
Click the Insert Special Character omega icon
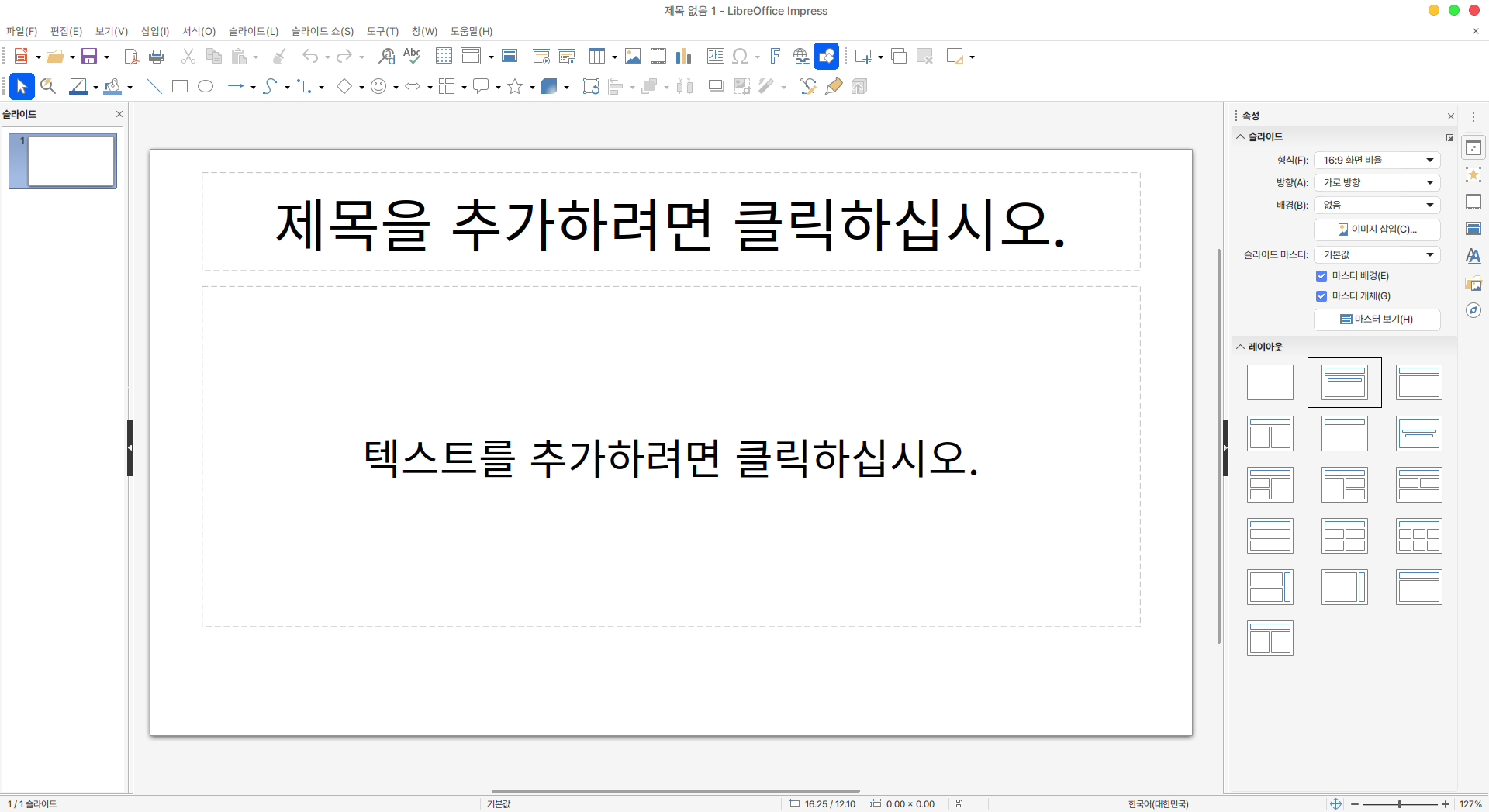tap(740, 56)
